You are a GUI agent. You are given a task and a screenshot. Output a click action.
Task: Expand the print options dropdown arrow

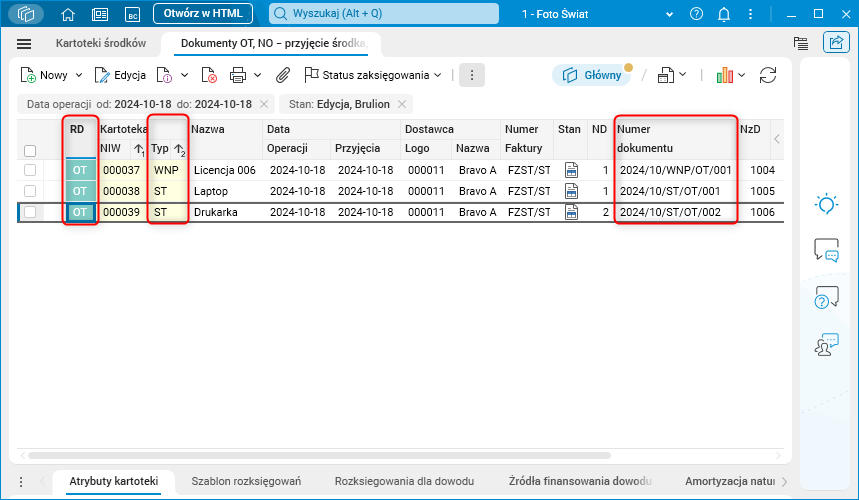click(257, 75)
